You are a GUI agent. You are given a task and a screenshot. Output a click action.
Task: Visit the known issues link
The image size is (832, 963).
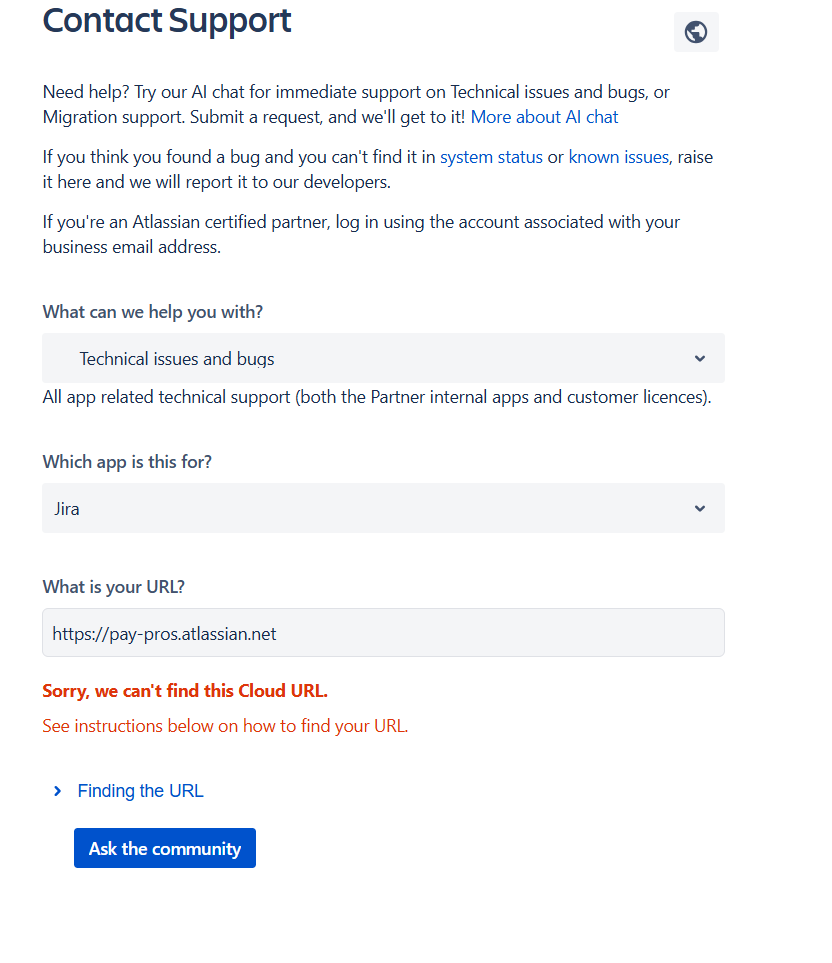[618, 157]
